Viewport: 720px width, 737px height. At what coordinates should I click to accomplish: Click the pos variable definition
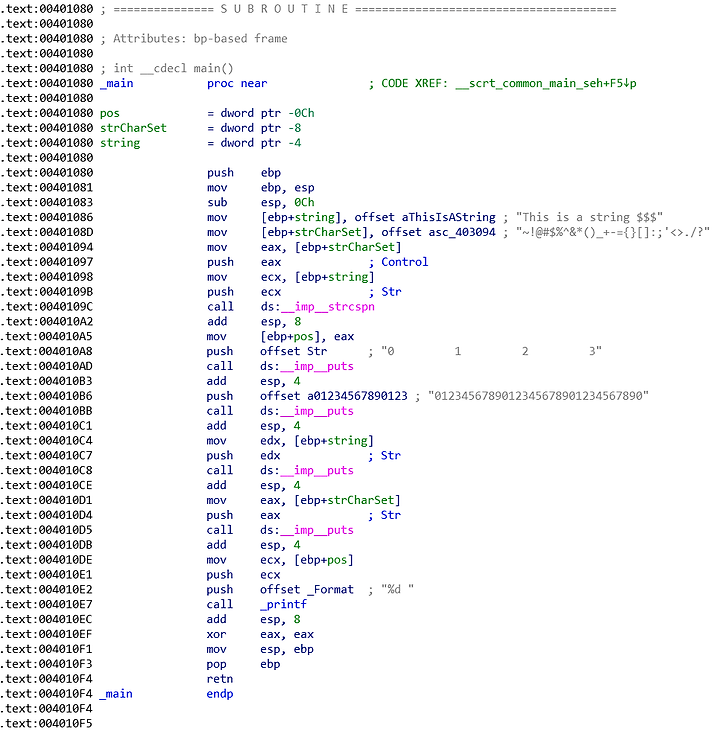207,113
